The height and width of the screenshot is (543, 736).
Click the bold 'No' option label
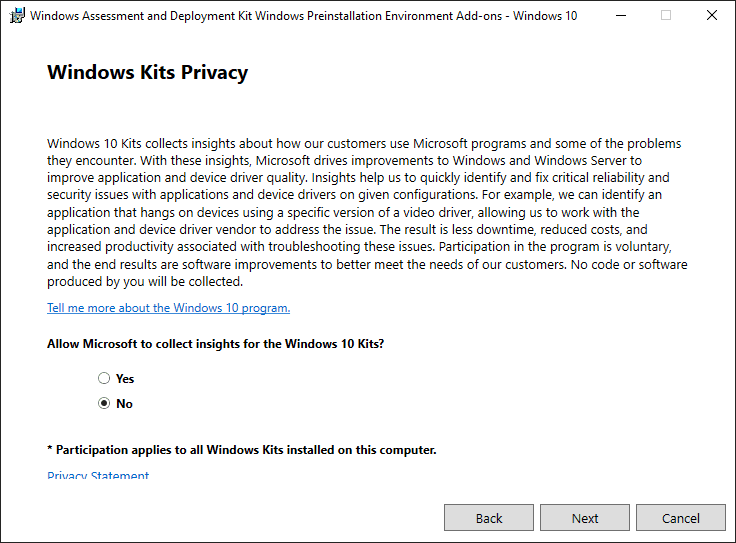[x=124, y=404]
